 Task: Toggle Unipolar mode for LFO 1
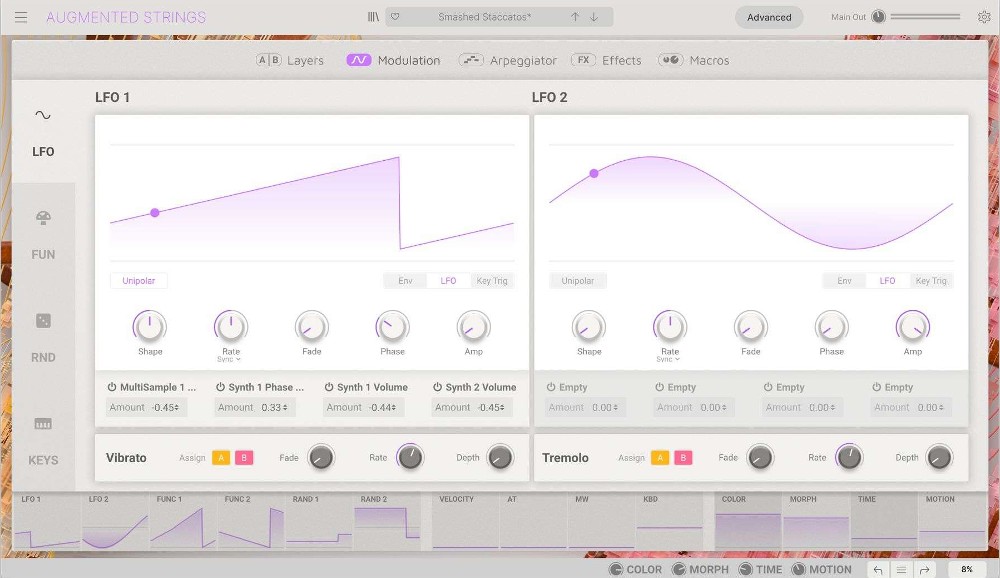138,281
